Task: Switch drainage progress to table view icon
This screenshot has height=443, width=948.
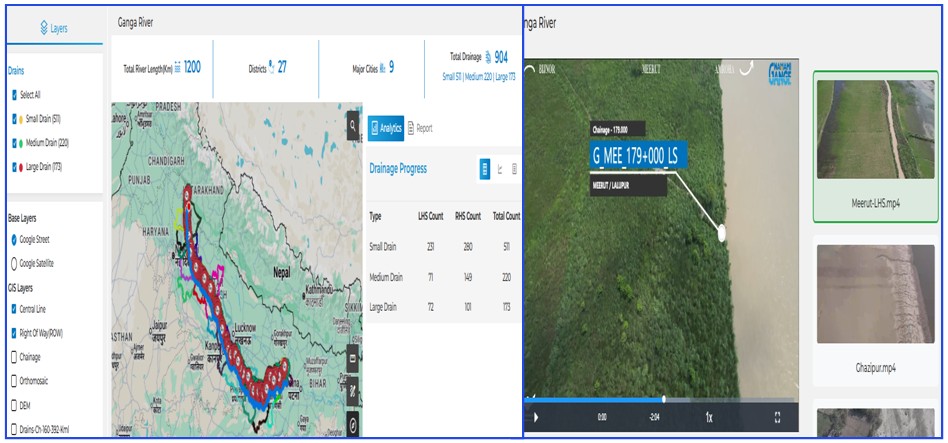Action: (x=485, y=169)
